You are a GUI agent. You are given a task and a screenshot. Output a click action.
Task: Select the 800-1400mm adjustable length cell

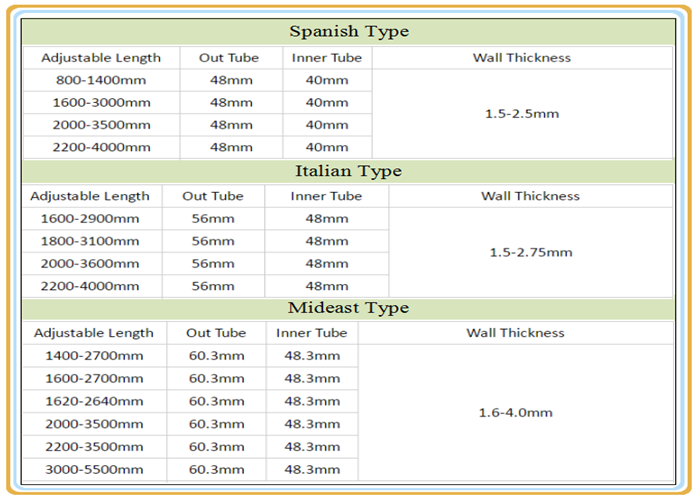pos(101,80)
